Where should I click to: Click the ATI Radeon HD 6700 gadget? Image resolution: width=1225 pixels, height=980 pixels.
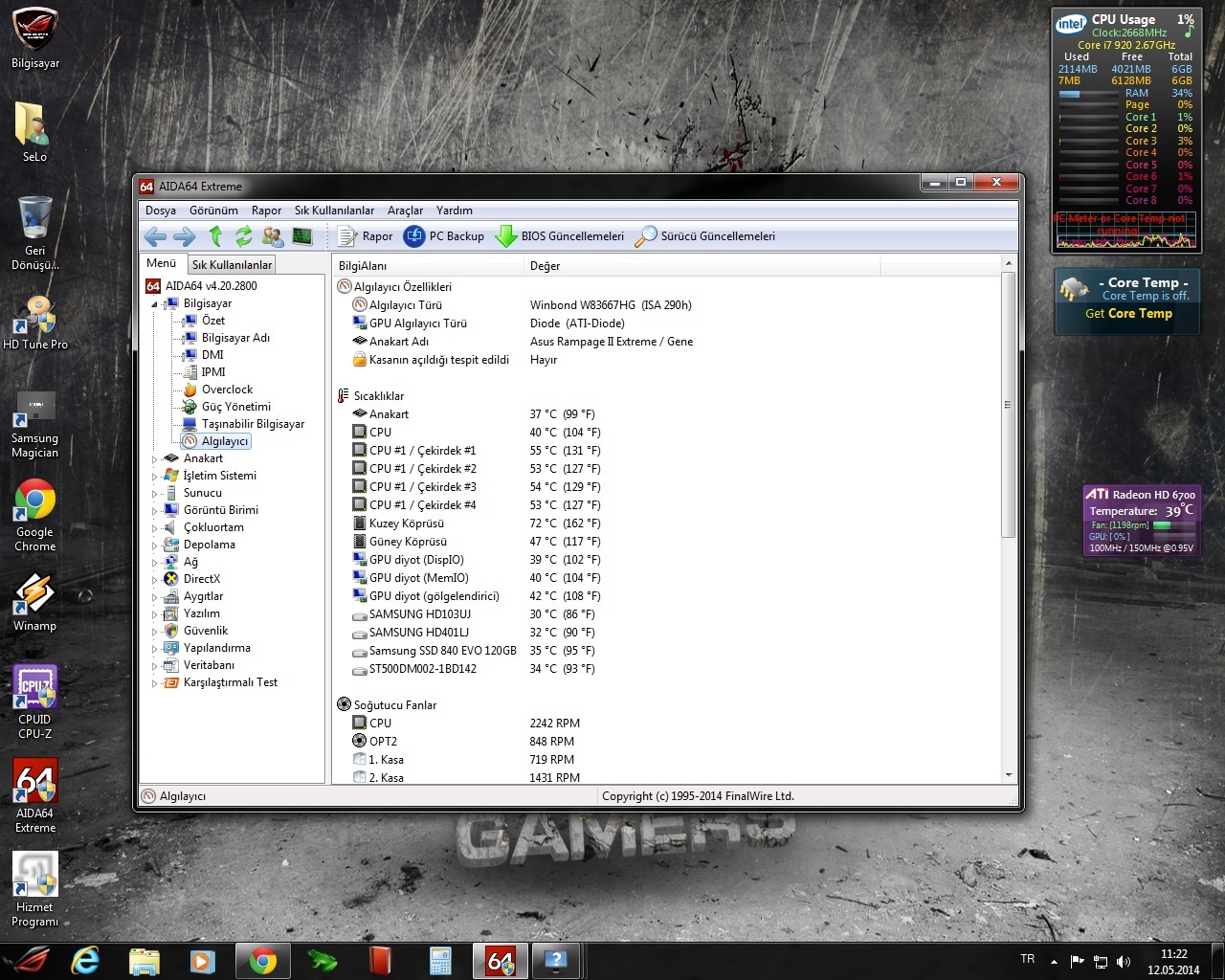pos(1141,521)
